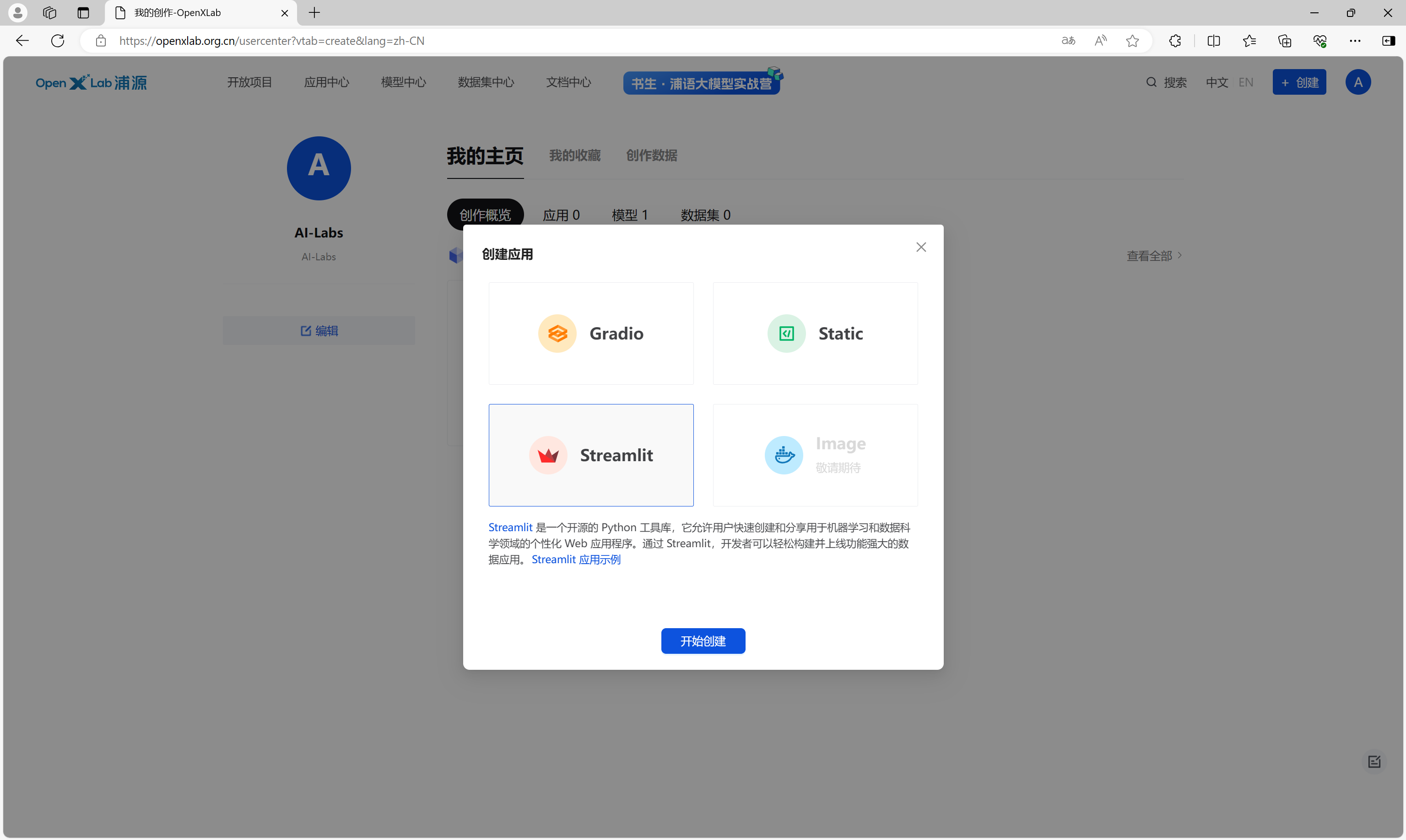The height and width of the screenshot is (840, 1406).
Task: Open the Streamlit 应用示例 link
Action: point(576,559)
